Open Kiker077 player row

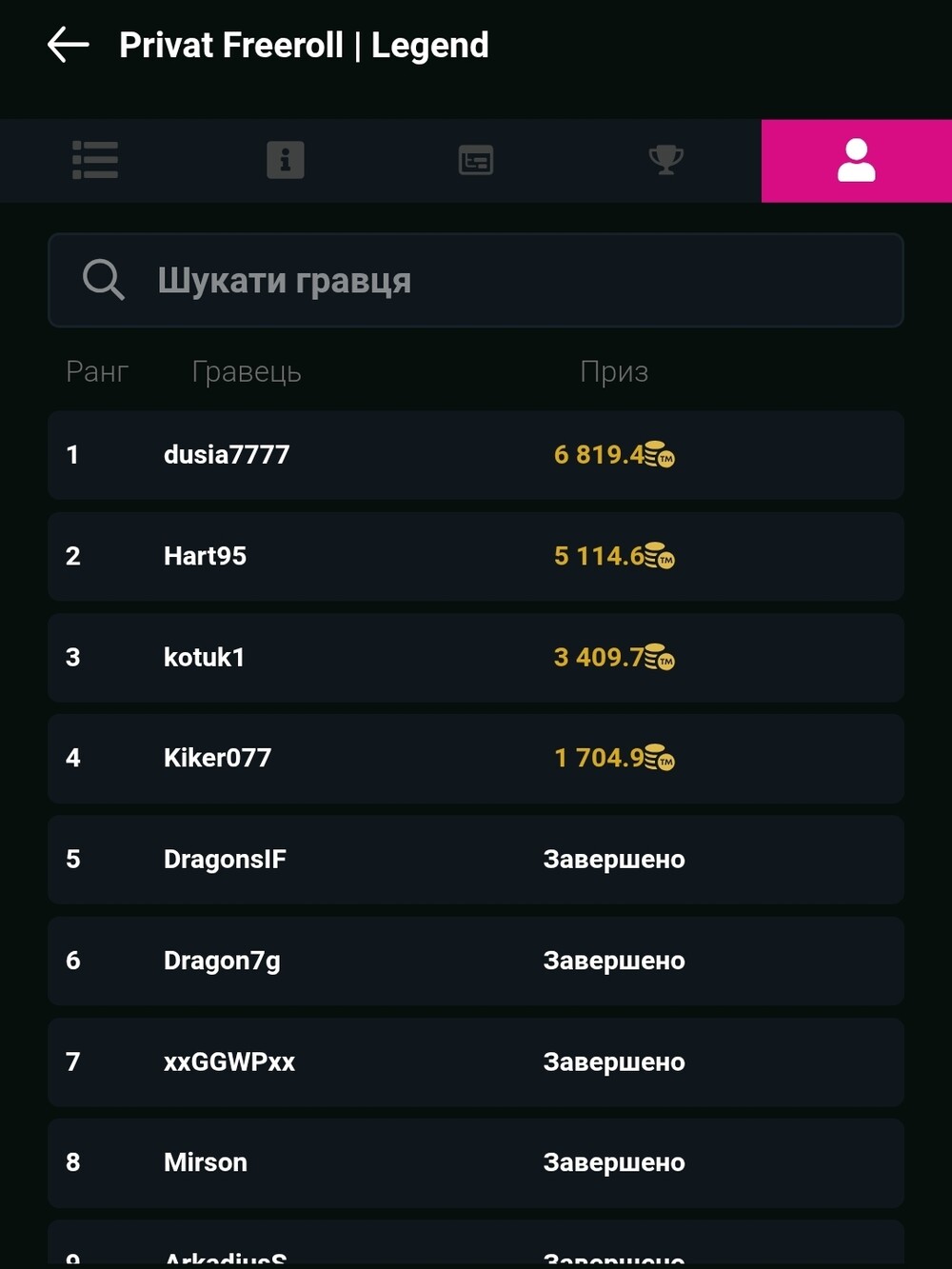pyautogui.click(x=476, y=759)
